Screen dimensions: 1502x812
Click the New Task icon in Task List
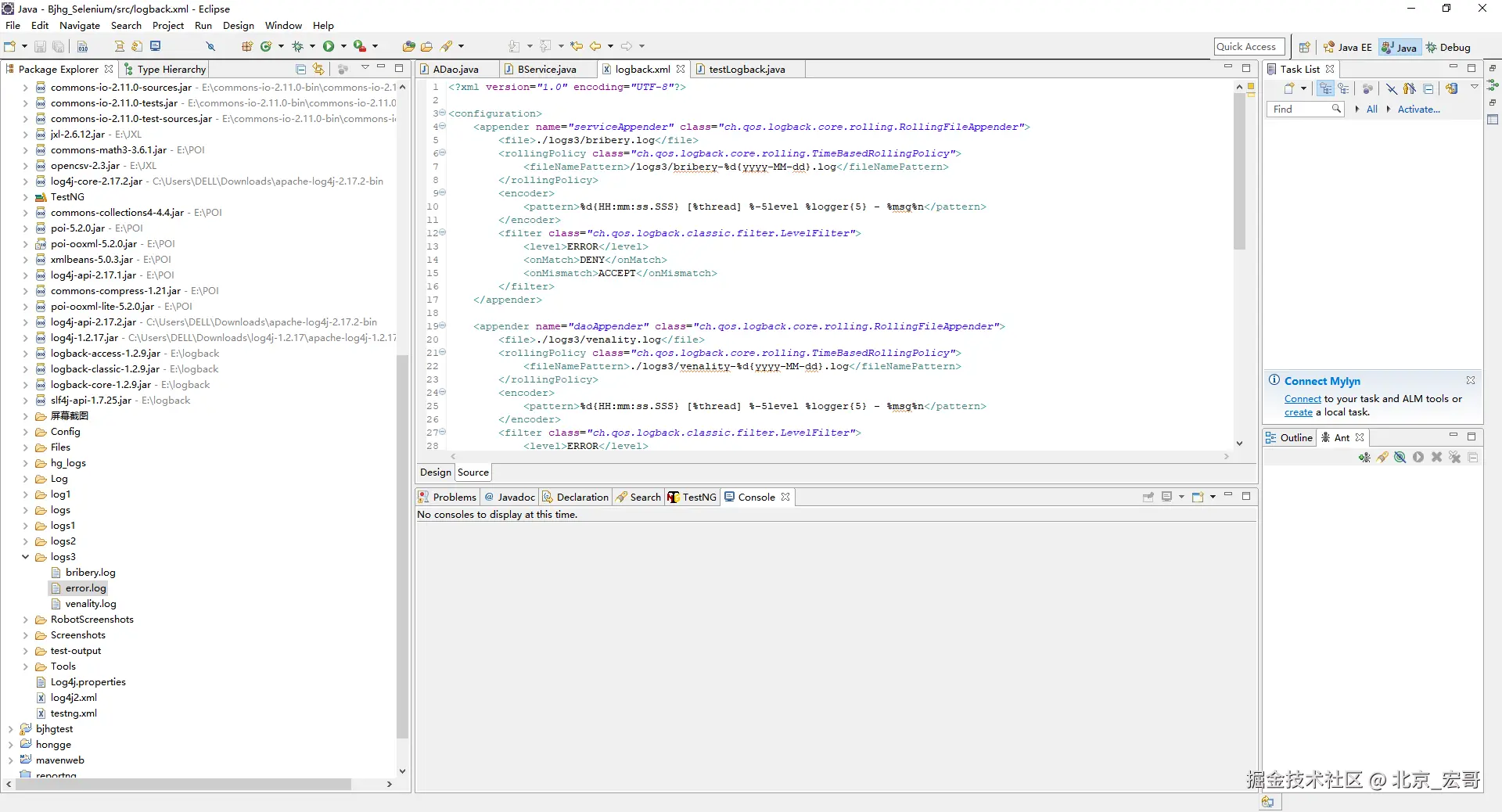(1288, 88)
